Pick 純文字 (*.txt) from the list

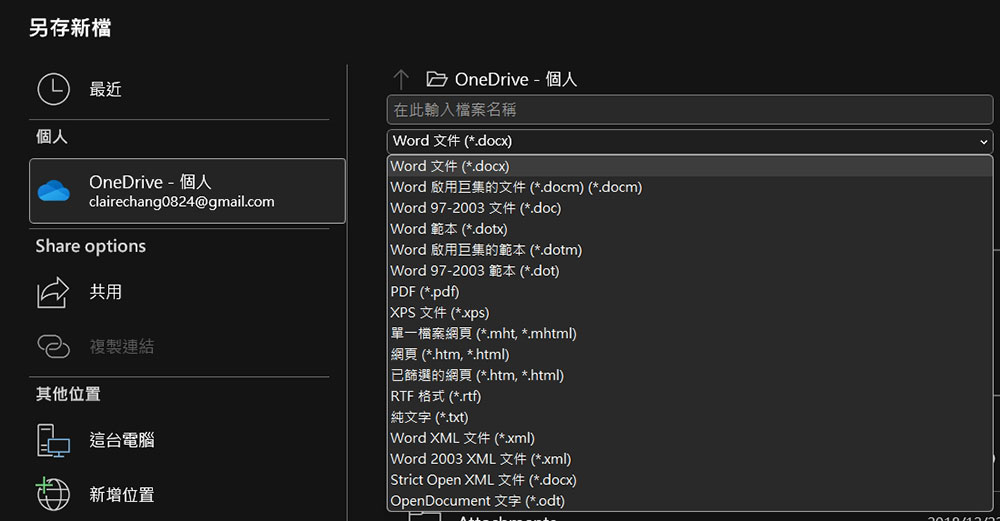(x=689, y=417)
